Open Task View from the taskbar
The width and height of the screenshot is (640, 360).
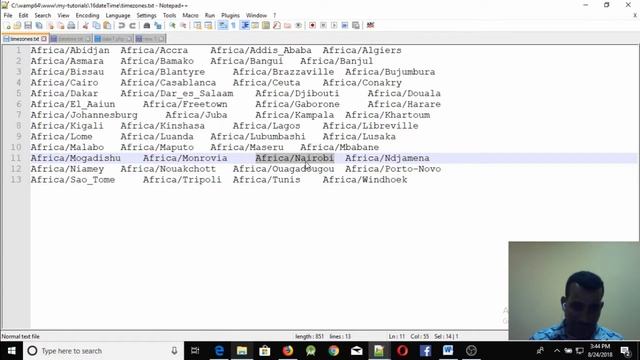tap(195, 351)
